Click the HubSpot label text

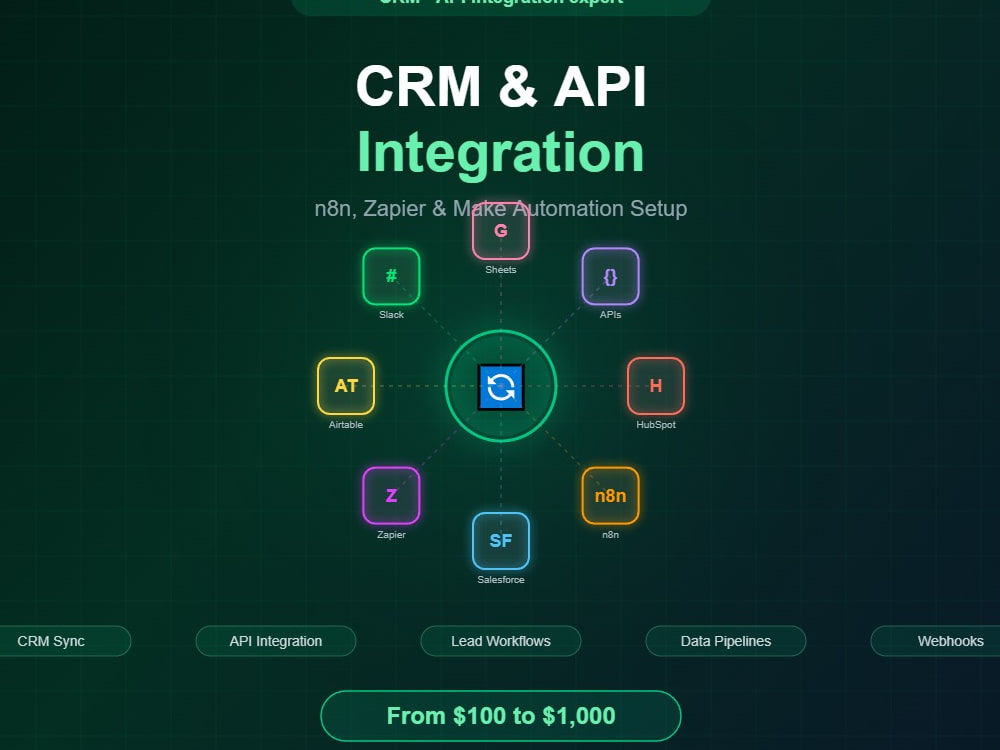(656, 425)
